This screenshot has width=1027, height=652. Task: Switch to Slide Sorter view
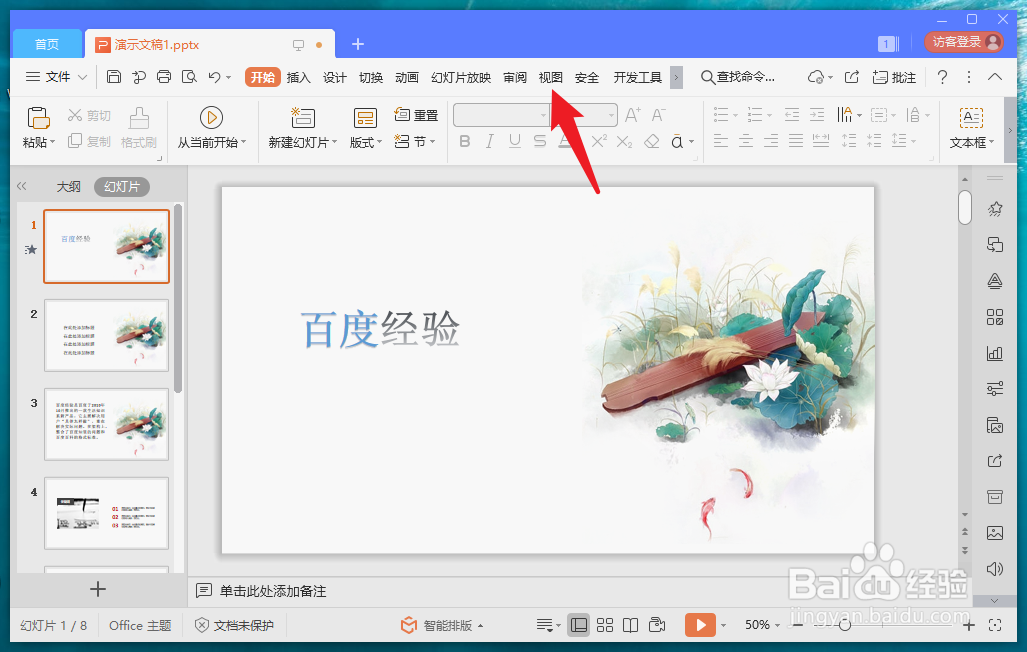[x=605, y=625]
